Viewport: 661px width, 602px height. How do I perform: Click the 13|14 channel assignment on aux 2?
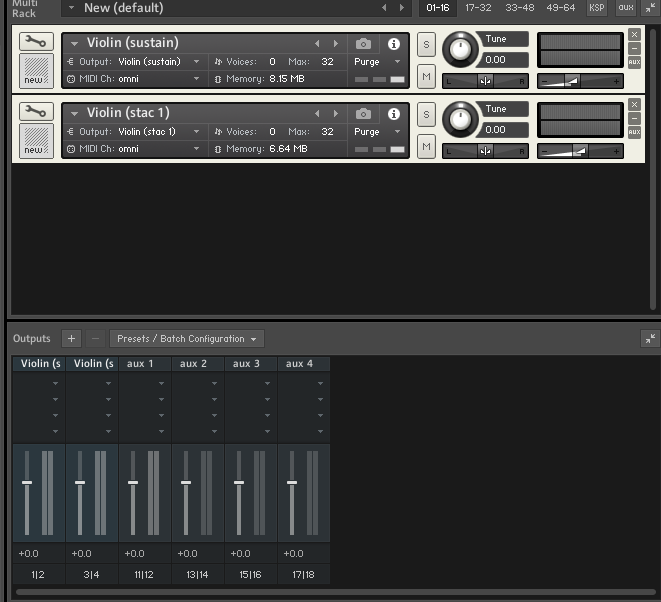click(198, 575)
